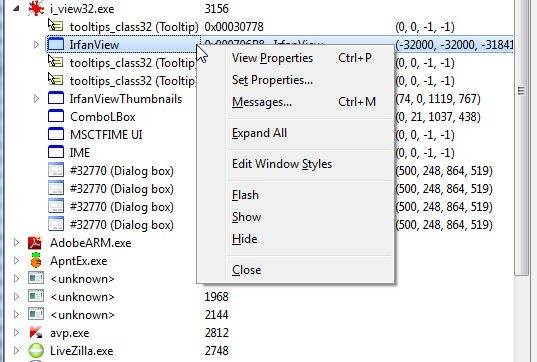Expand the AdobeARM.exe process node
Screen dimensions: 537x362
click(x=16, y=243)
